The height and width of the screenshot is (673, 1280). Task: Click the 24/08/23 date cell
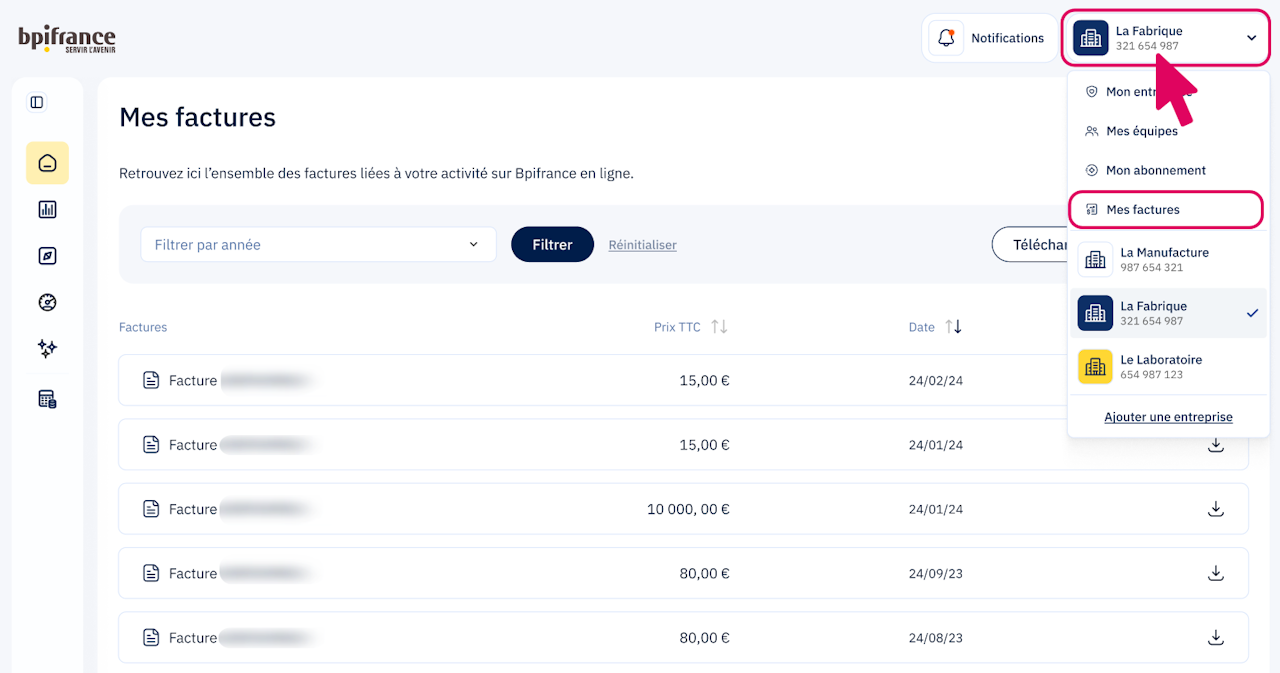936,637
